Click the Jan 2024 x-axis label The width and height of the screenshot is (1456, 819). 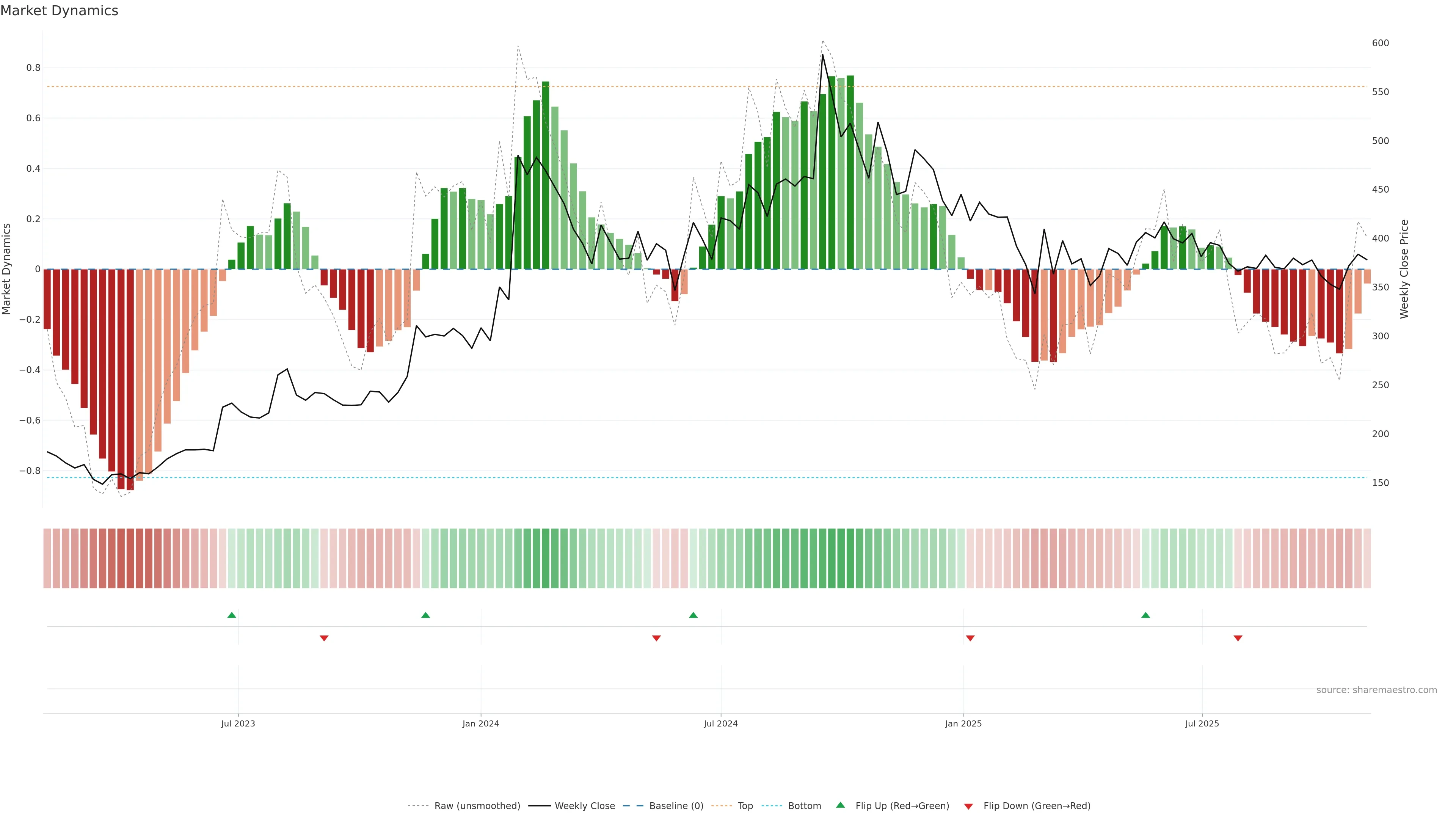point(480,723)
